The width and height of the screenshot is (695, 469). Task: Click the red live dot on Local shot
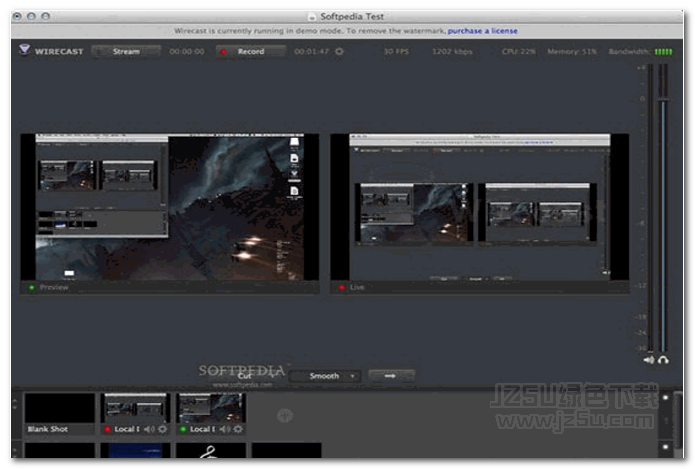pyautogui.click(x=107, y=429)
